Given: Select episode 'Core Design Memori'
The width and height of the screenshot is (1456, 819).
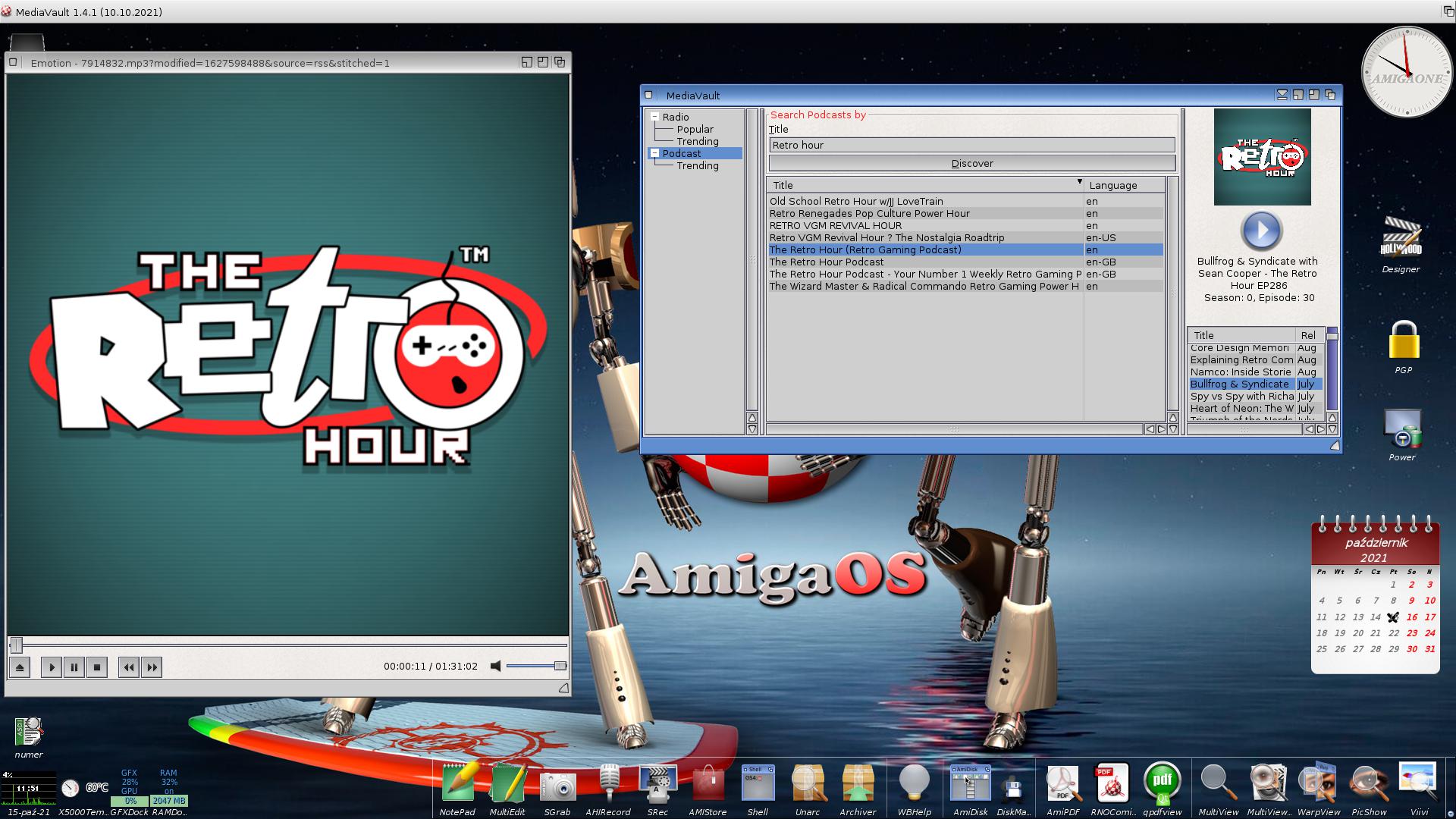Looking at the screenshot, I should coord(1256,348).
